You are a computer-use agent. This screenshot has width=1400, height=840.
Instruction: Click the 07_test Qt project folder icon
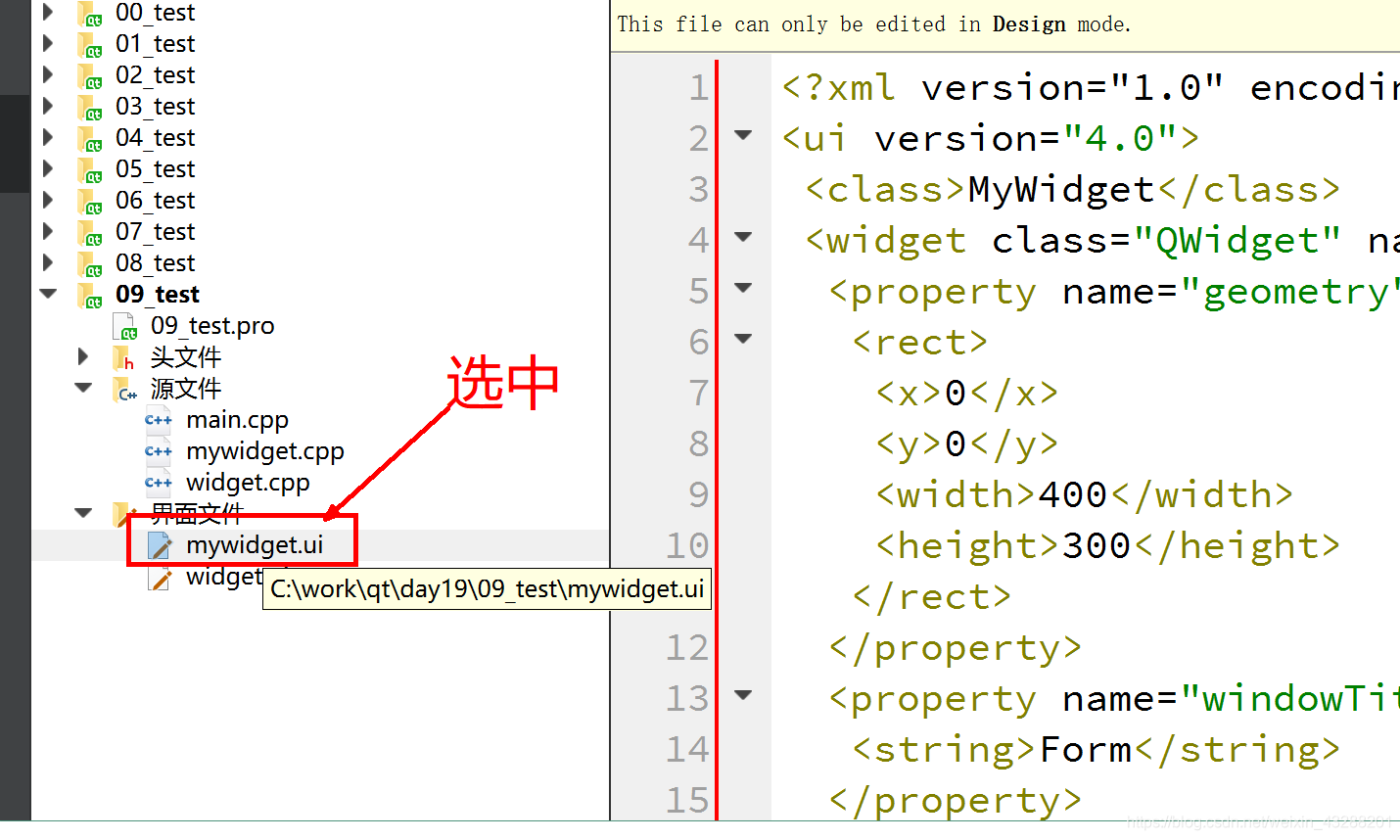90,233
